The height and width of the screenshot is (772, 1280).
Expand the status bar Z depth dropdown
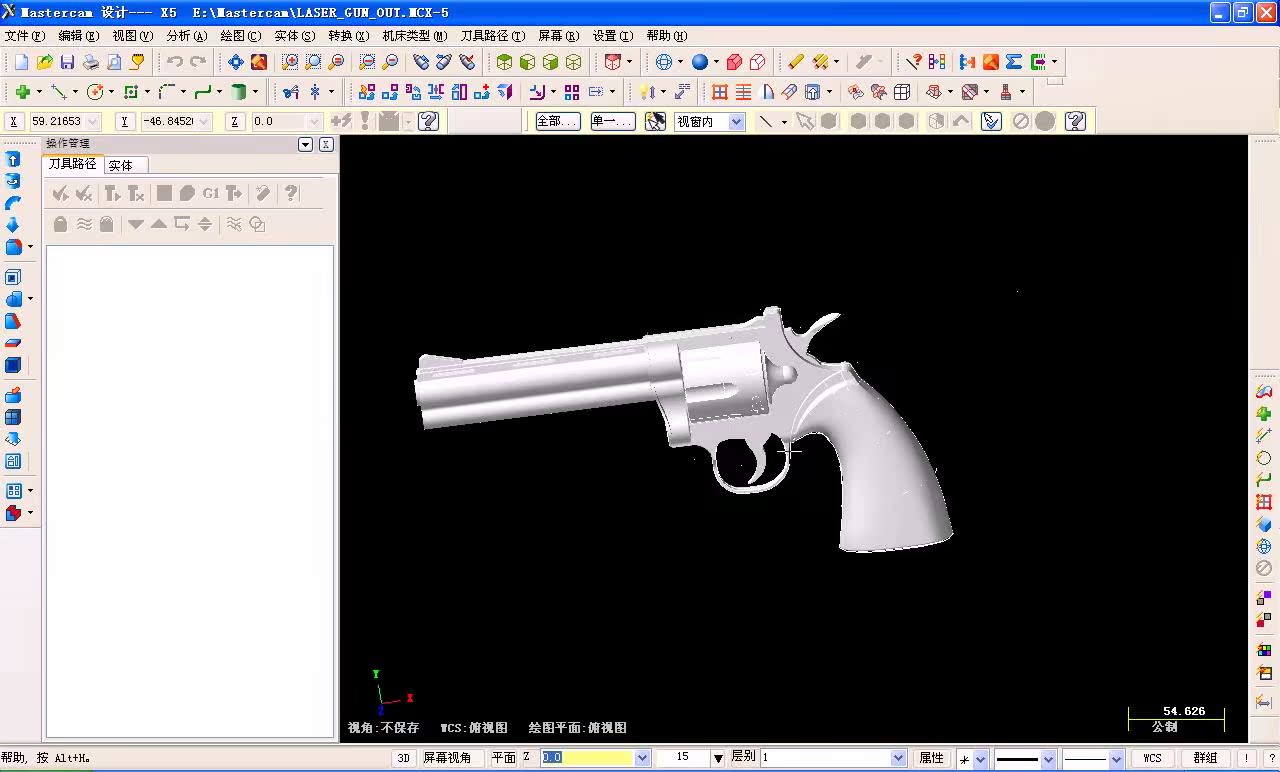(642, 758)
